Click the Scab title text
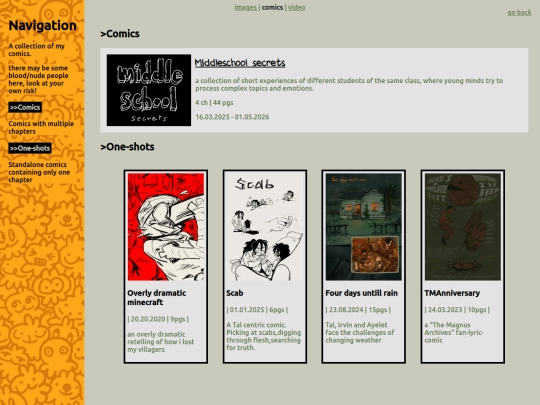The width and height of the screenshot is (540, 405). pos(235,293)
